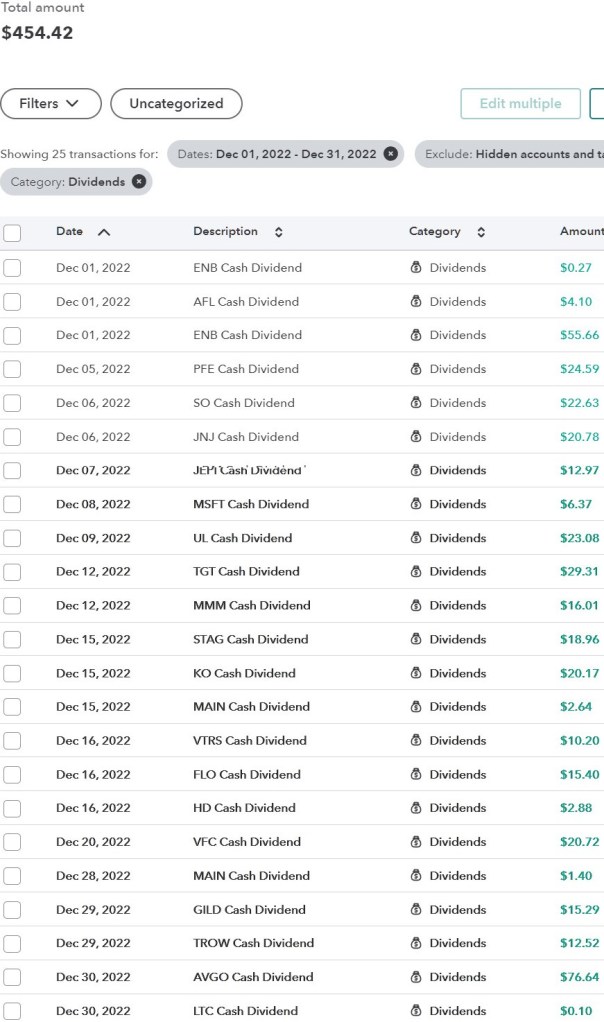Remove the Dividends category filter chip
604x1022 pixels.
click(139, 182)
